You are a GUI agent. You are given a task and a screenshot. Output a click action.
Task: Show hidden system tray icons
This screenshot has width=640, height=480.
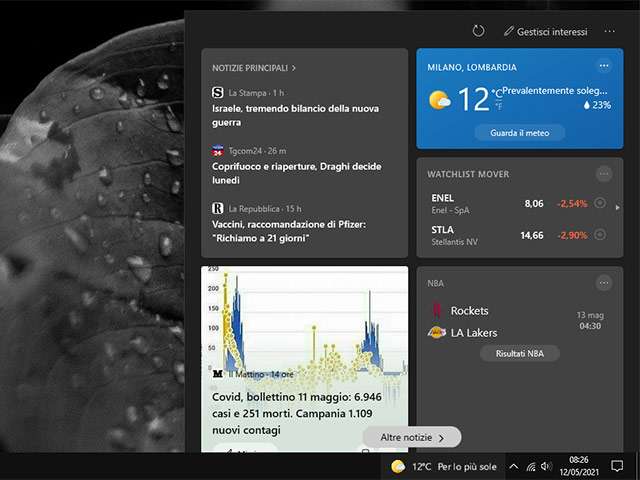click(514, 466)
